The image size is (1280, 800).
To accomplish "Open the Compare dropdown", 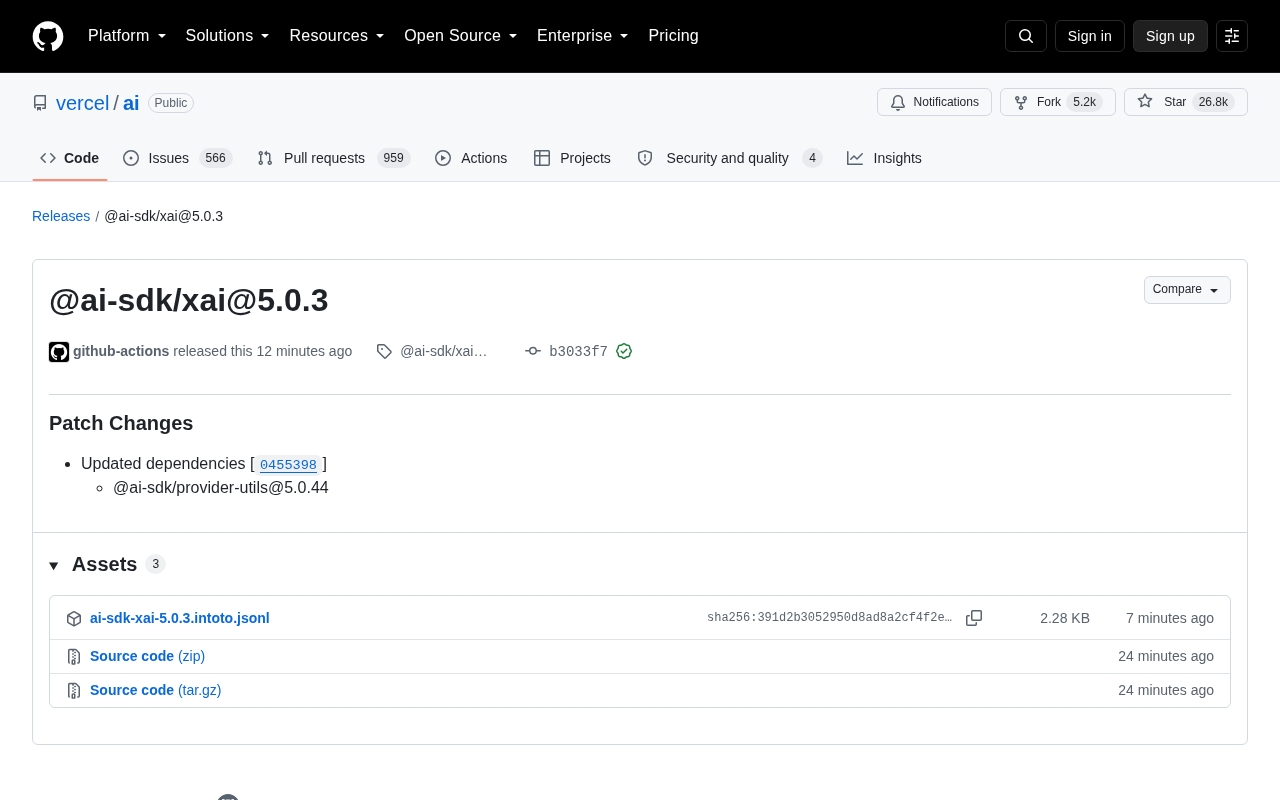I will (x=1187, y=290).
